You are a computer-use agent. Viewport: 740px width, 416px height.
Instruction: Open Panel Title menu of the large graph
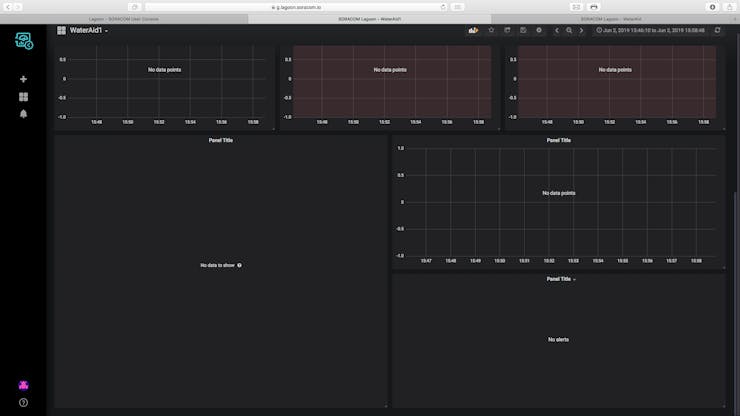coord(558,140)
